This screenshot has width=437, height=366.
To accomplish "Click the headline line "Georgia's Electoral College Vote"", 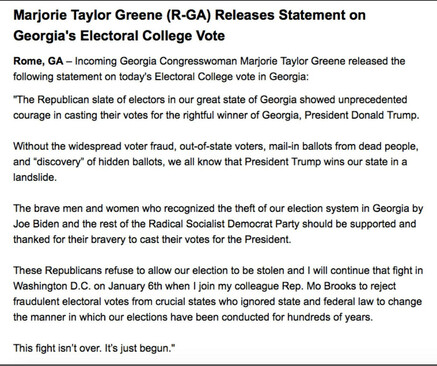I will coord(119,36).
